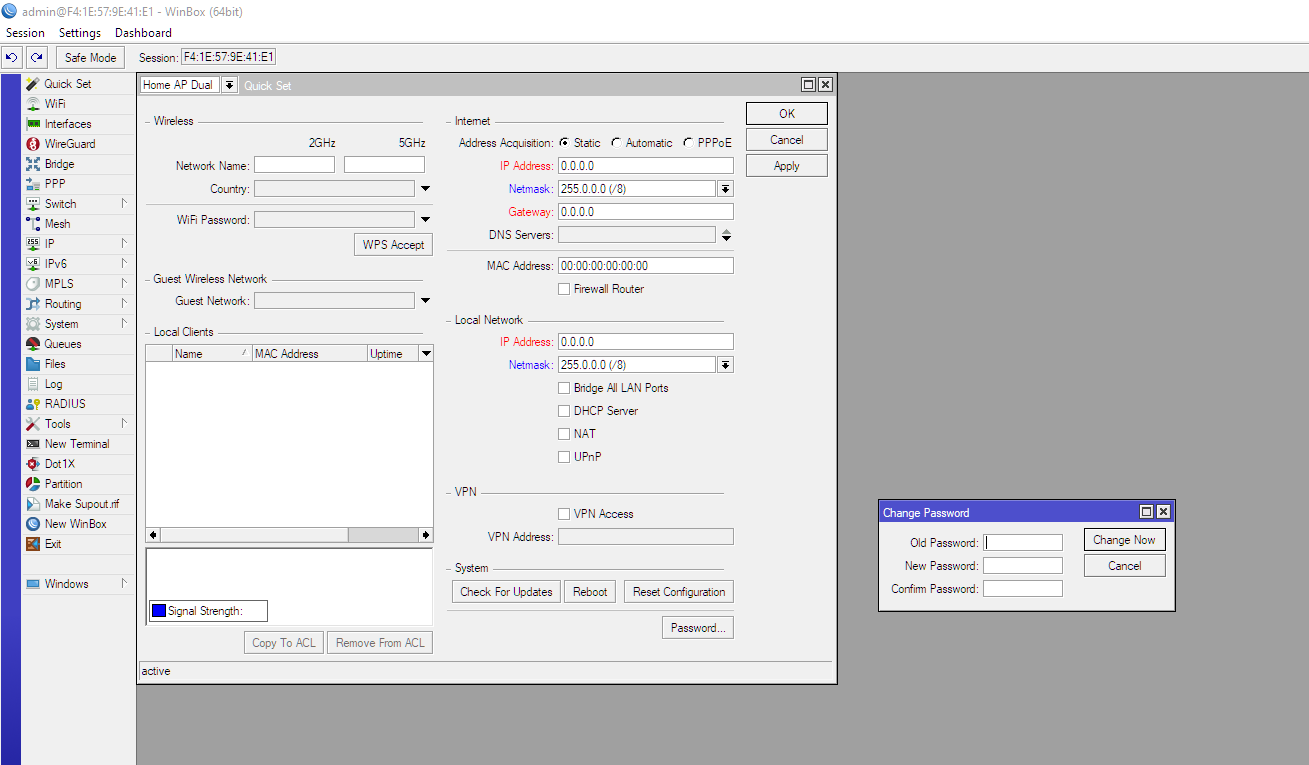Open the Home AP Dual mode dropdown
This screenshot has width=1309, height=765.
click(x=229, y=85)
